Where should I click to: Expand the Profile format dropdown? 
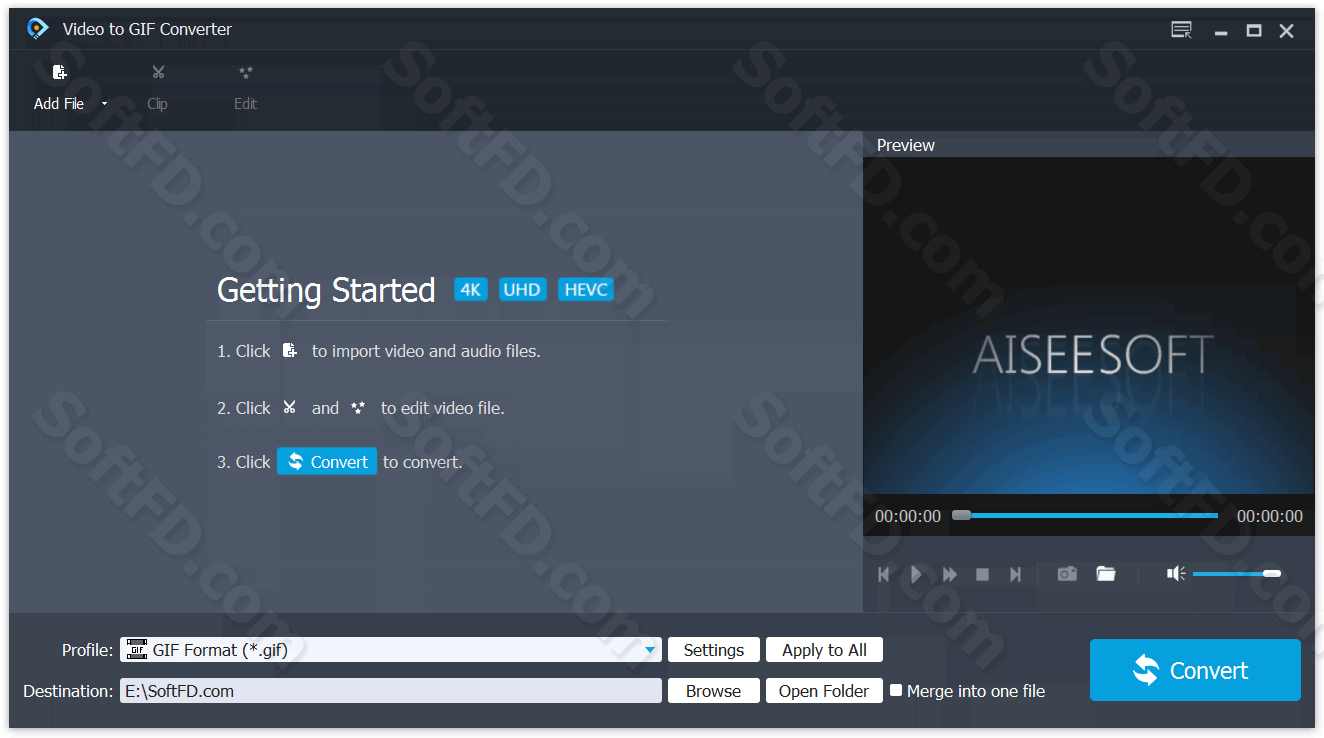[651, 650]
